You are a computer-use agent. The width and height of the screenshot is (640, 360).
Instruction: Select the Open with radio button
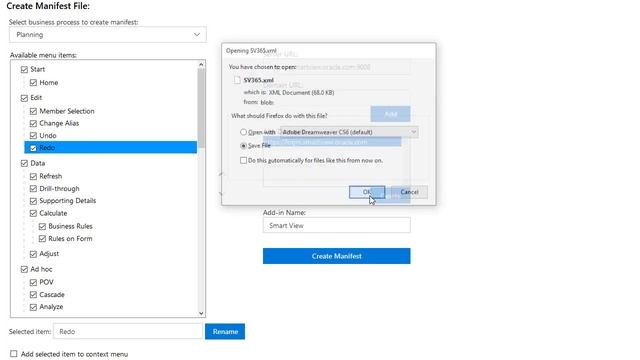tap(243, 132)
